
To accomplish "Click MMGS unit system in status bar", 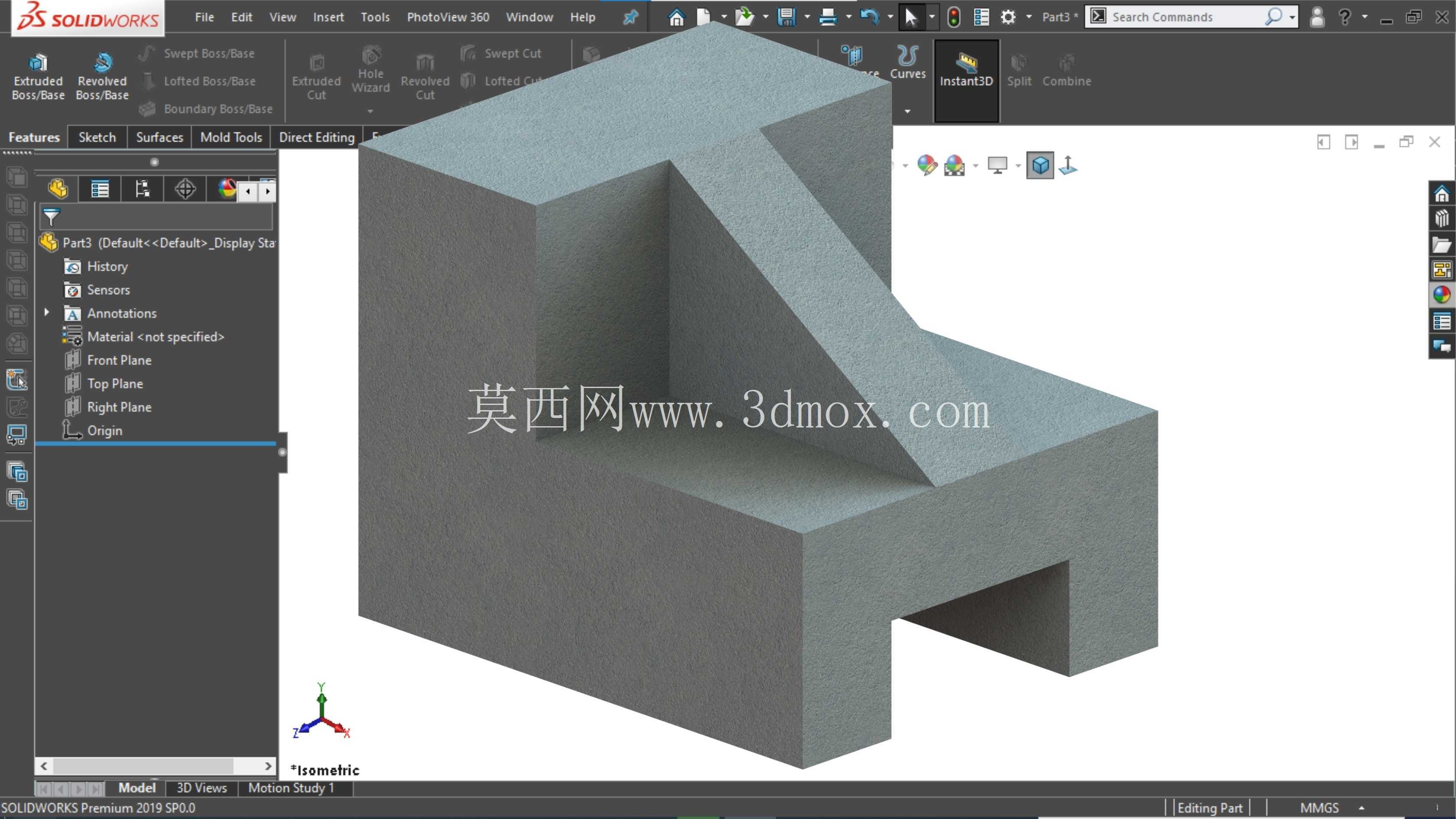I will coord(1320,808).
